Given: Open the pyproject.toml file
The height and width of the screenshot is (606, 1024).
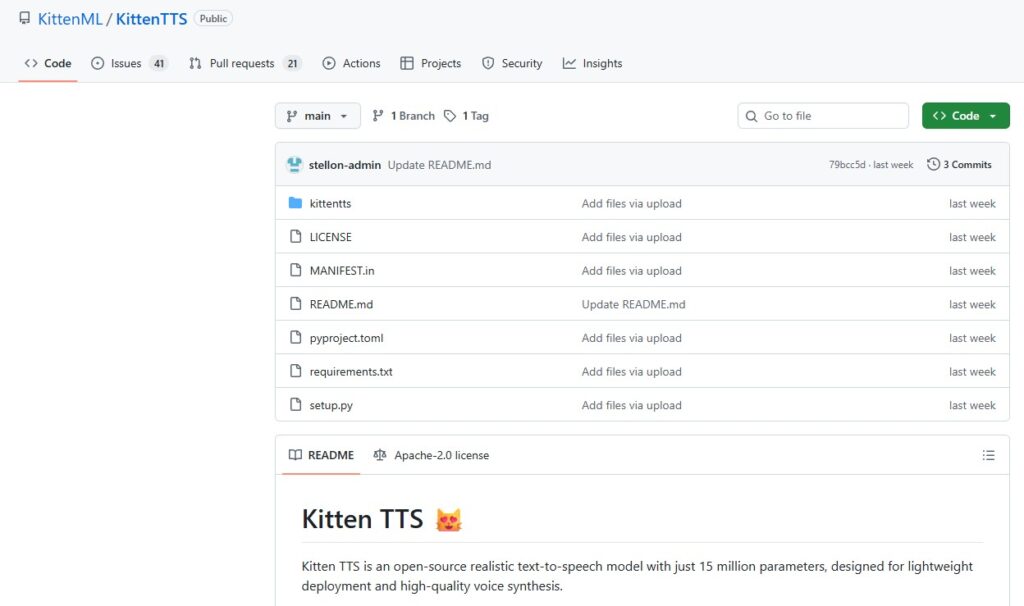Looking at the screenshot, I should point(347,338).
